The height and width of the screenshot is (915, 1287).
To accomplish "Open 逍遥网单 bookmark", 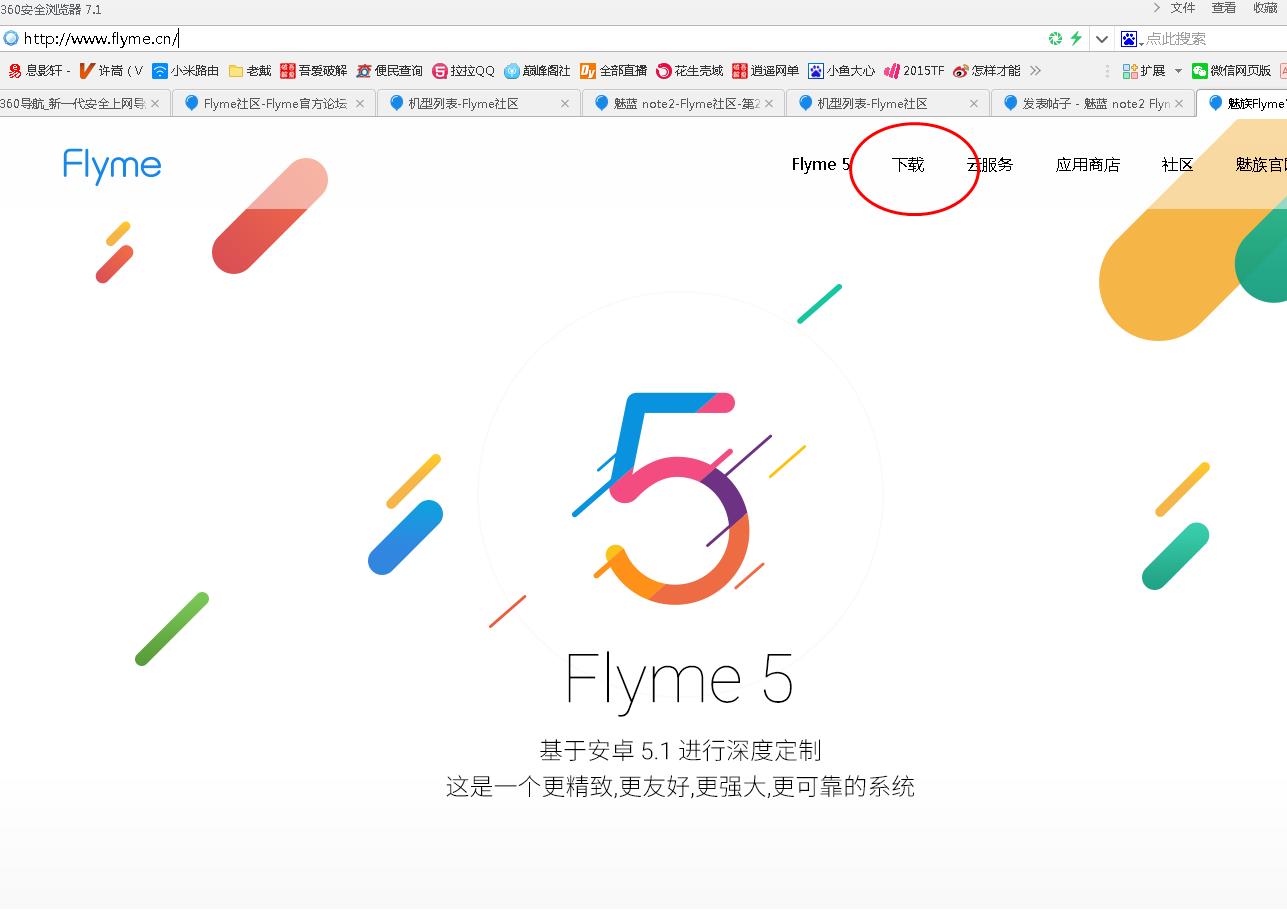I will (x=766, y=71).
